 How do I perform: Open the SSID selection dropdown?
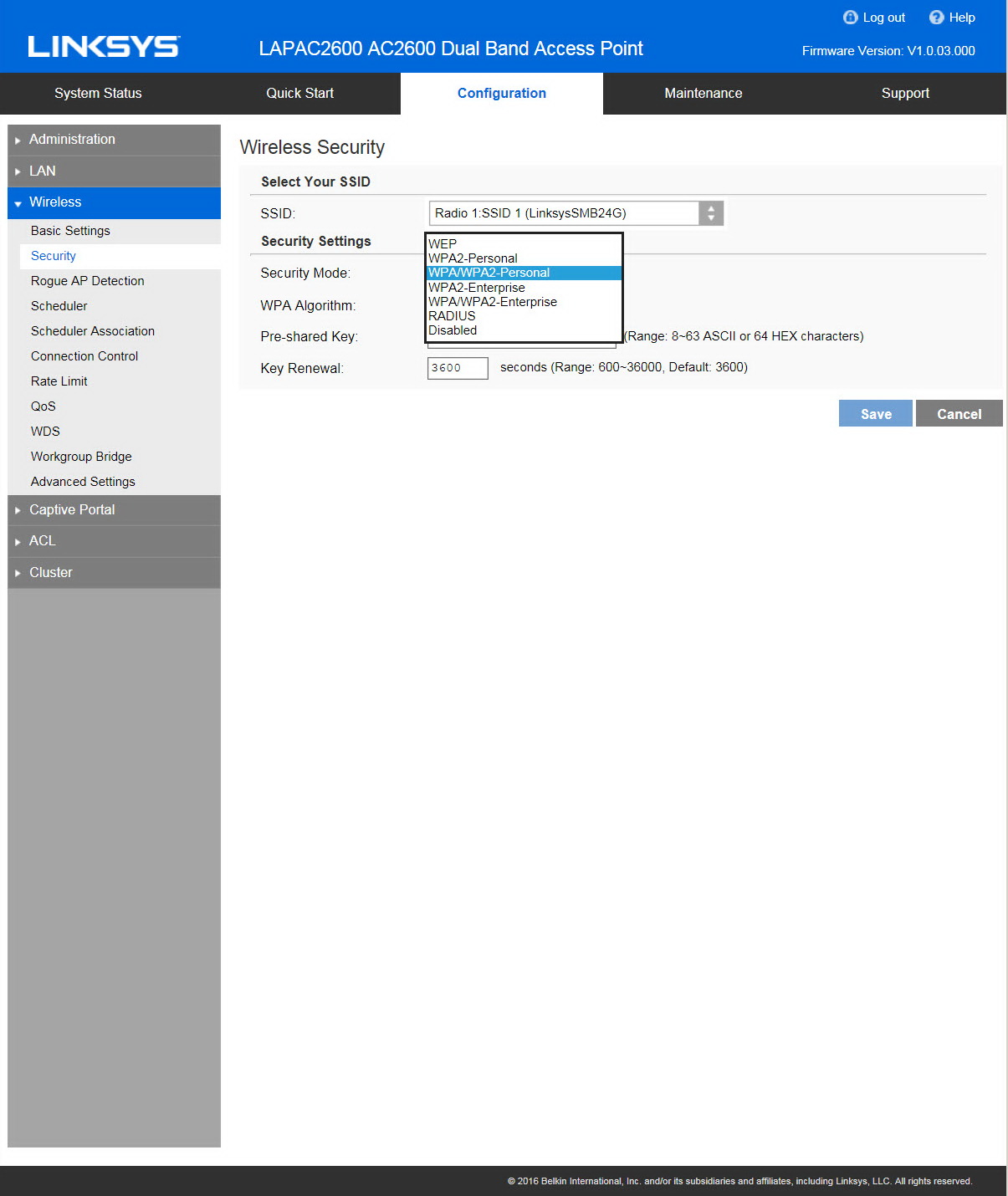pyautogui.click(x=576, y=213)
